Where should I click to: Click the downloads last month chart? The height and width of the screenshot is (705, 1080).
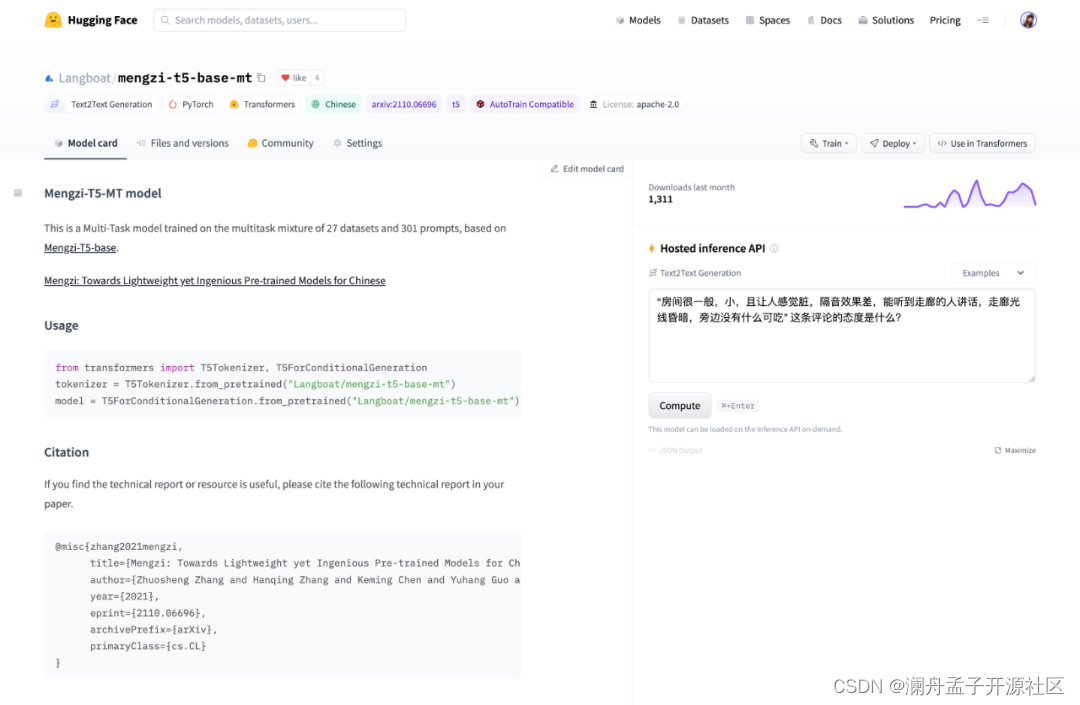click(x=970, y=193)
